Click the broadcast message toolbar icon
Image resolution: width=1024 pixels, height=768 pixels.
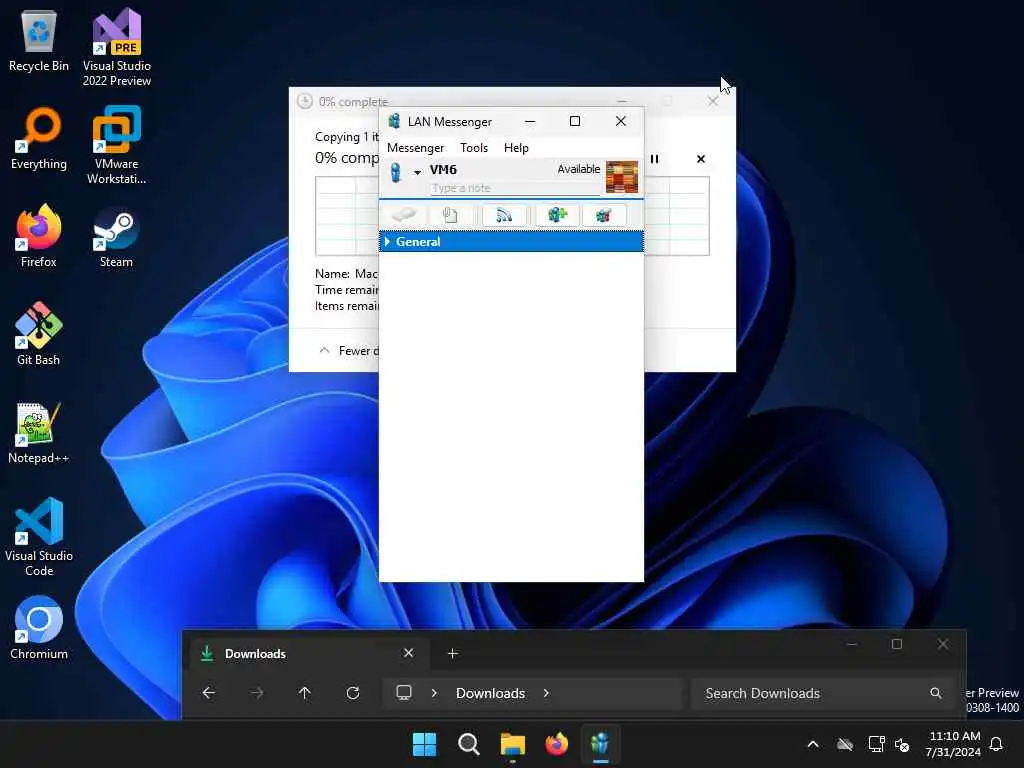[x=504, y=215]
